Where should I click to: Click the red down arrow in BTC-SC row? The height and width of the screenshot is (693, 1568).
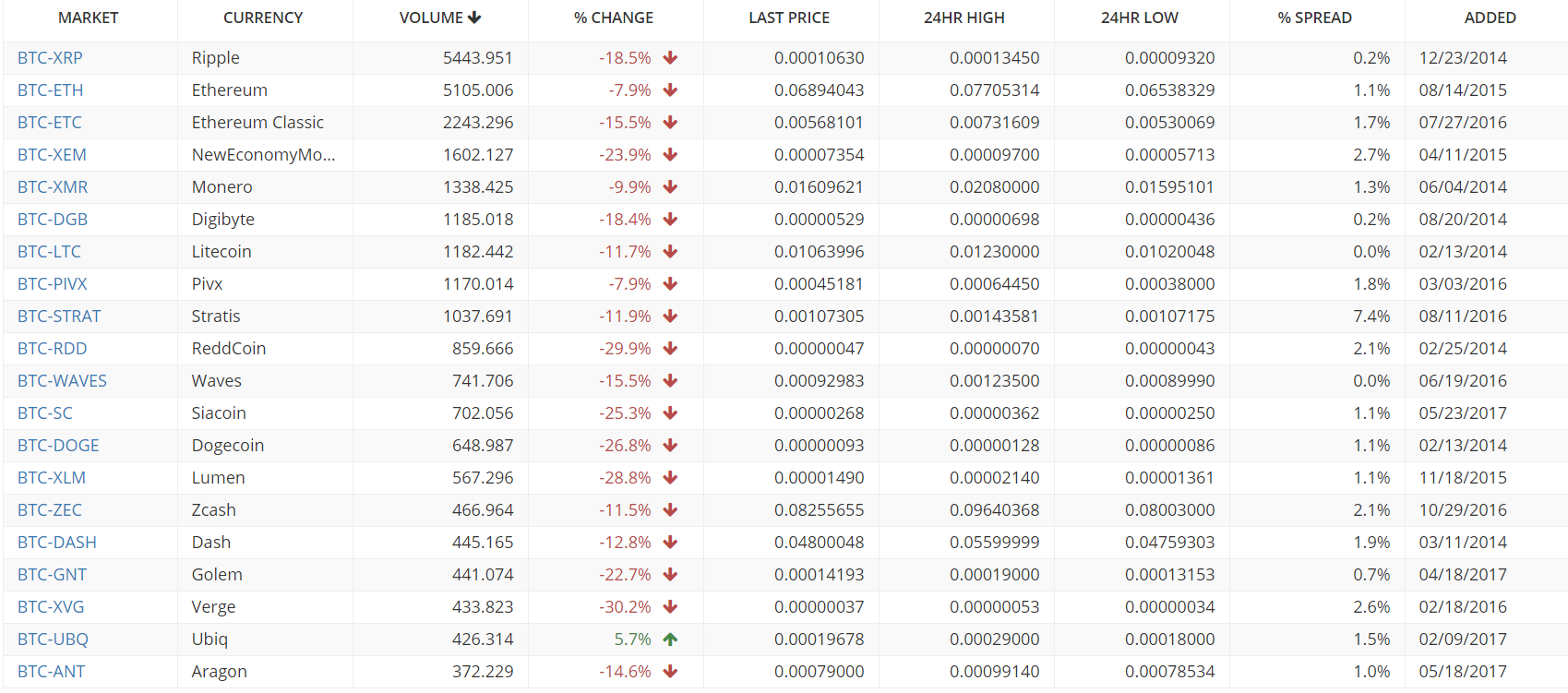tap(670, 413)
